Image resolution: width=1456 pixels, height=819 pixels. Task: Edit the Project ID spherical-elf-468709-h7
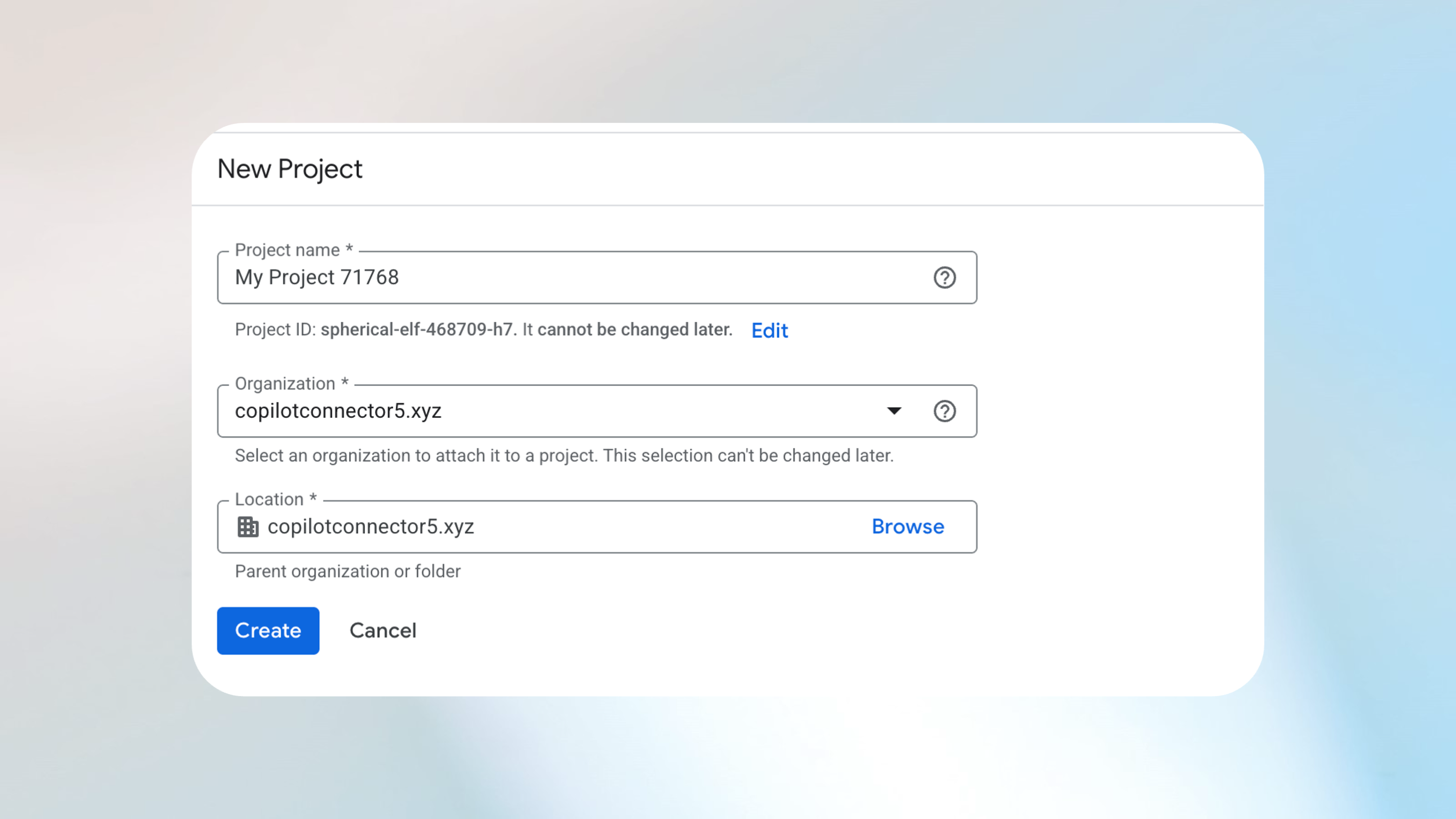pos(769,331)
